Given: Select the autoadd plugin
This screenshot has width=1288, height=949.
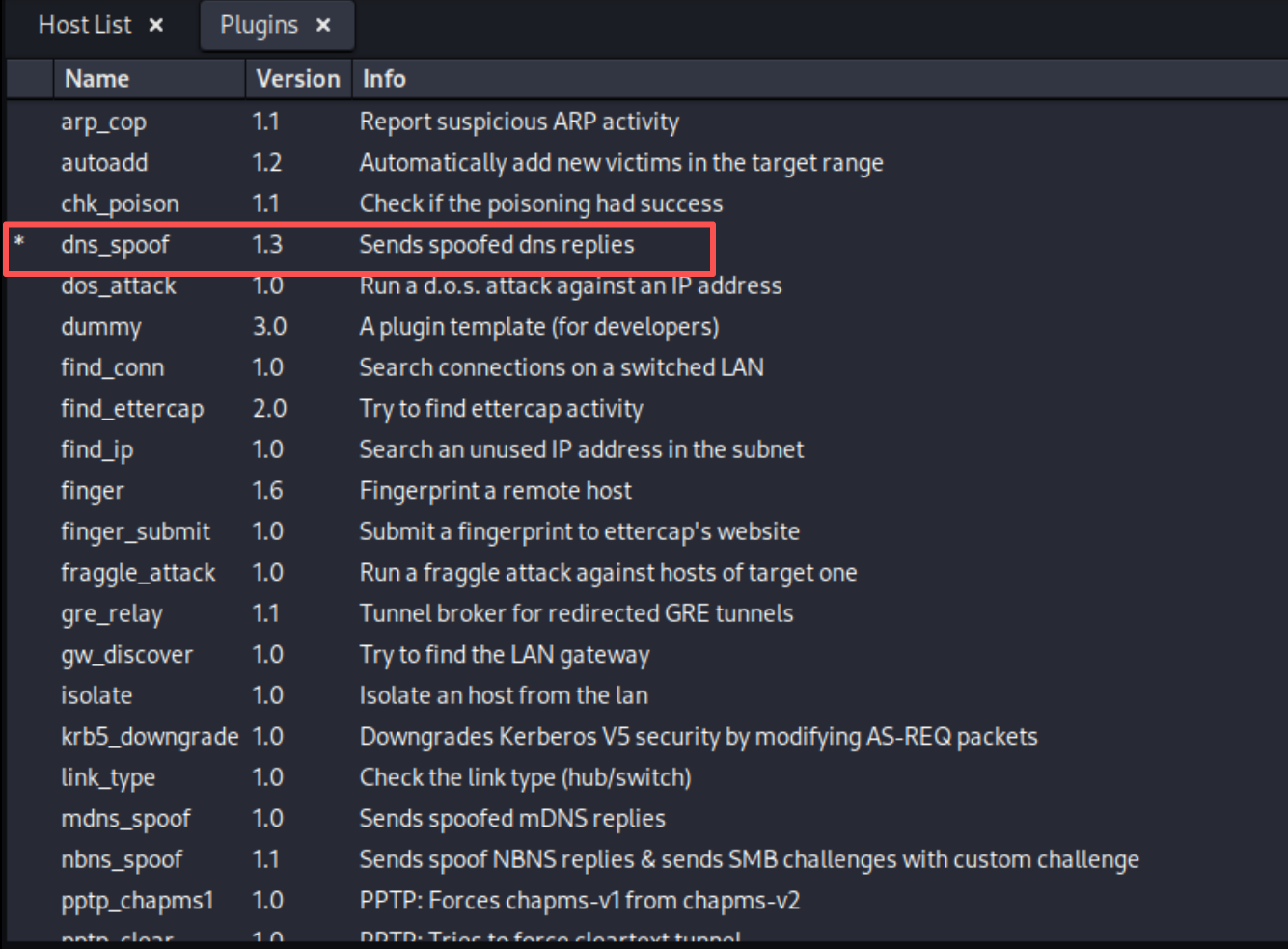Looking at the screenshot, I should pos(104,163).
